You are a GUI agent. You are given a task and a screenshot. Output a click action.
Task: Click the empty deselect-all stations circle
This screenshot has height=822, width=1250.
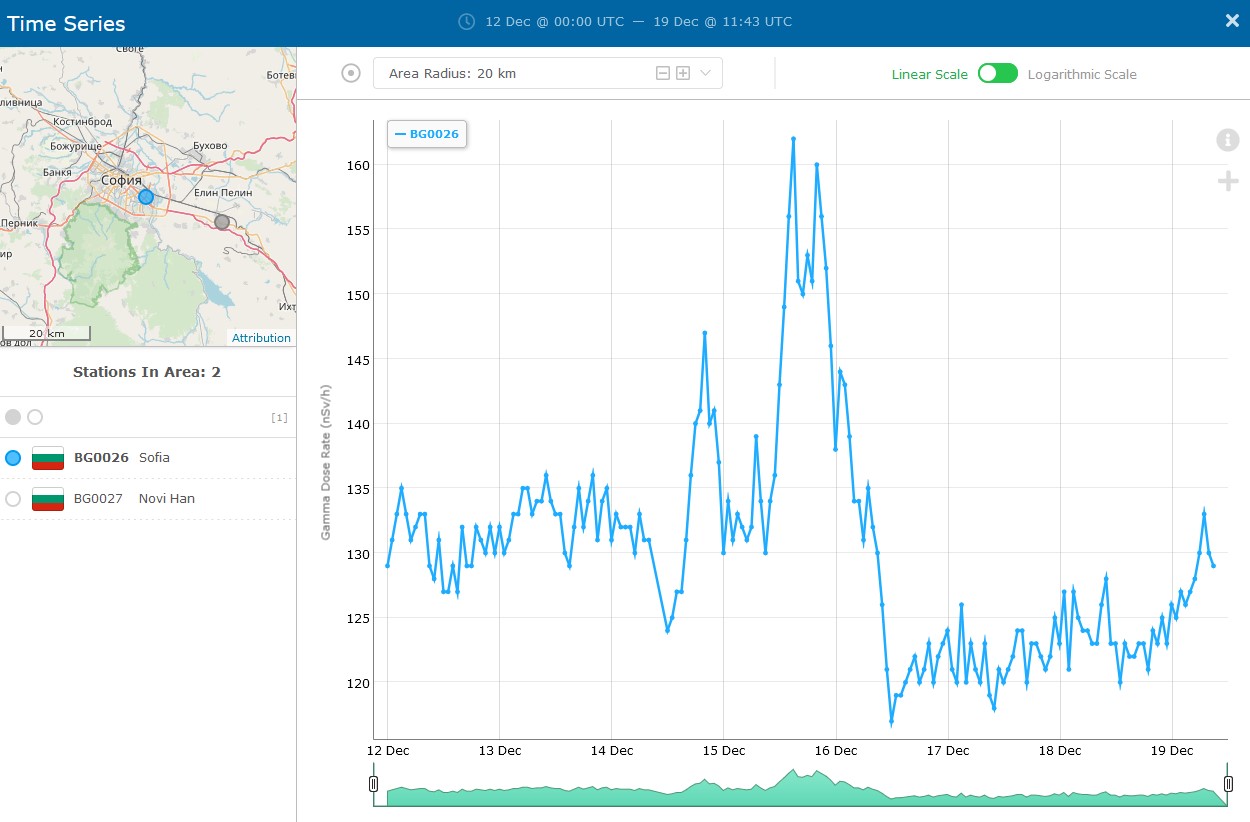click(35, 417)
